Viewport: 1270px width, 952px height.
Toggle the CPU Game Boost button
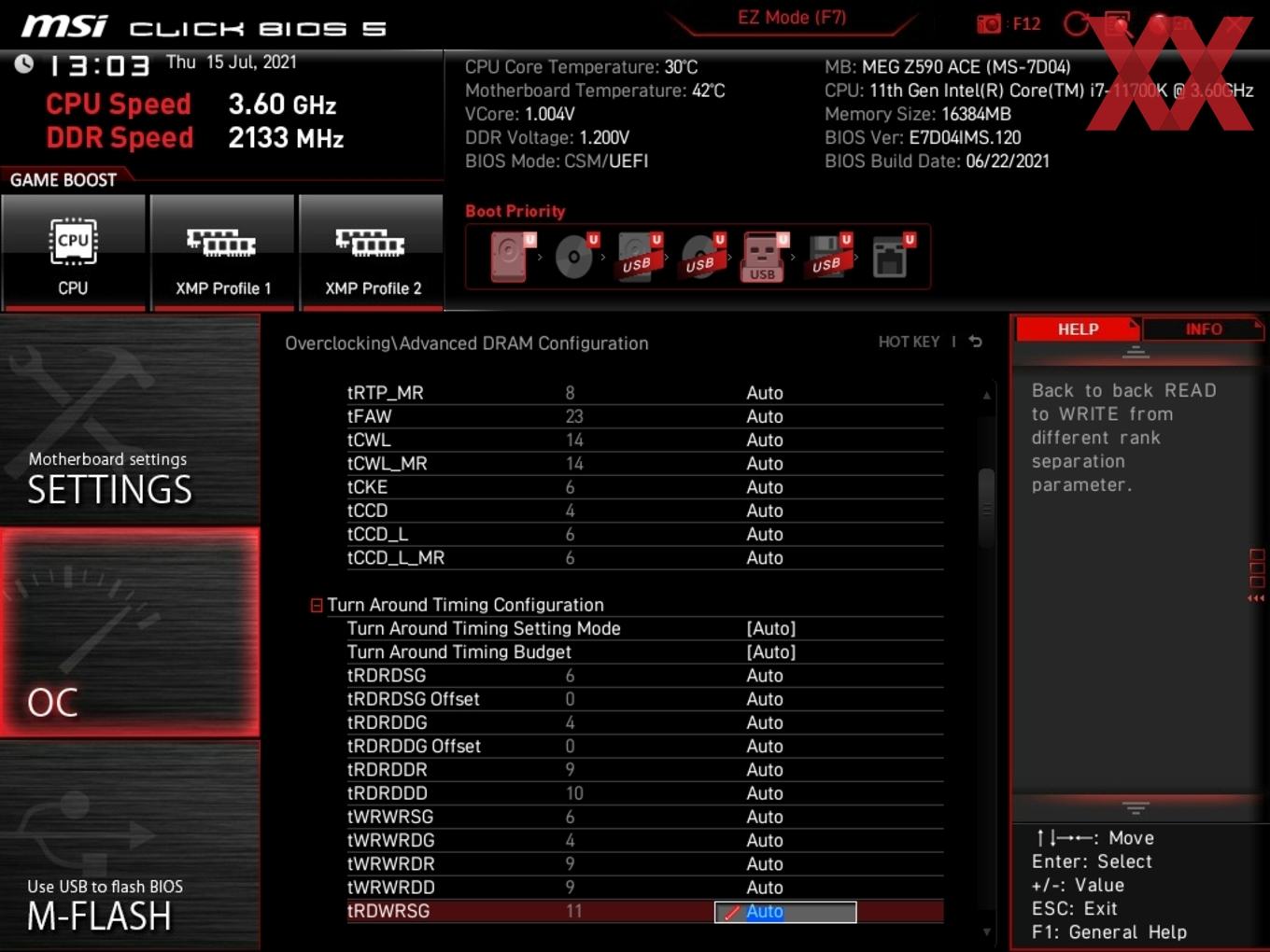pyautogui.click(x=73, y=251)
